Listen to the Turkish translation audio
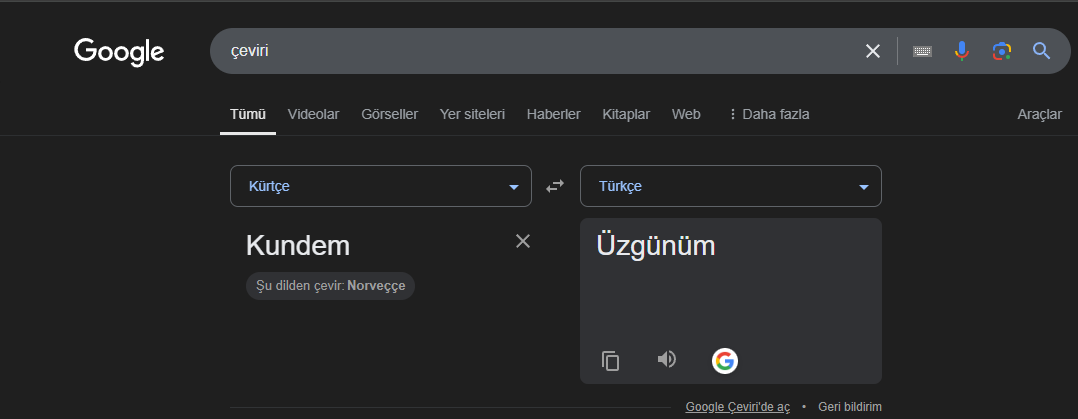This screenshot has height=419, width=1078. (x=667, y=360)
